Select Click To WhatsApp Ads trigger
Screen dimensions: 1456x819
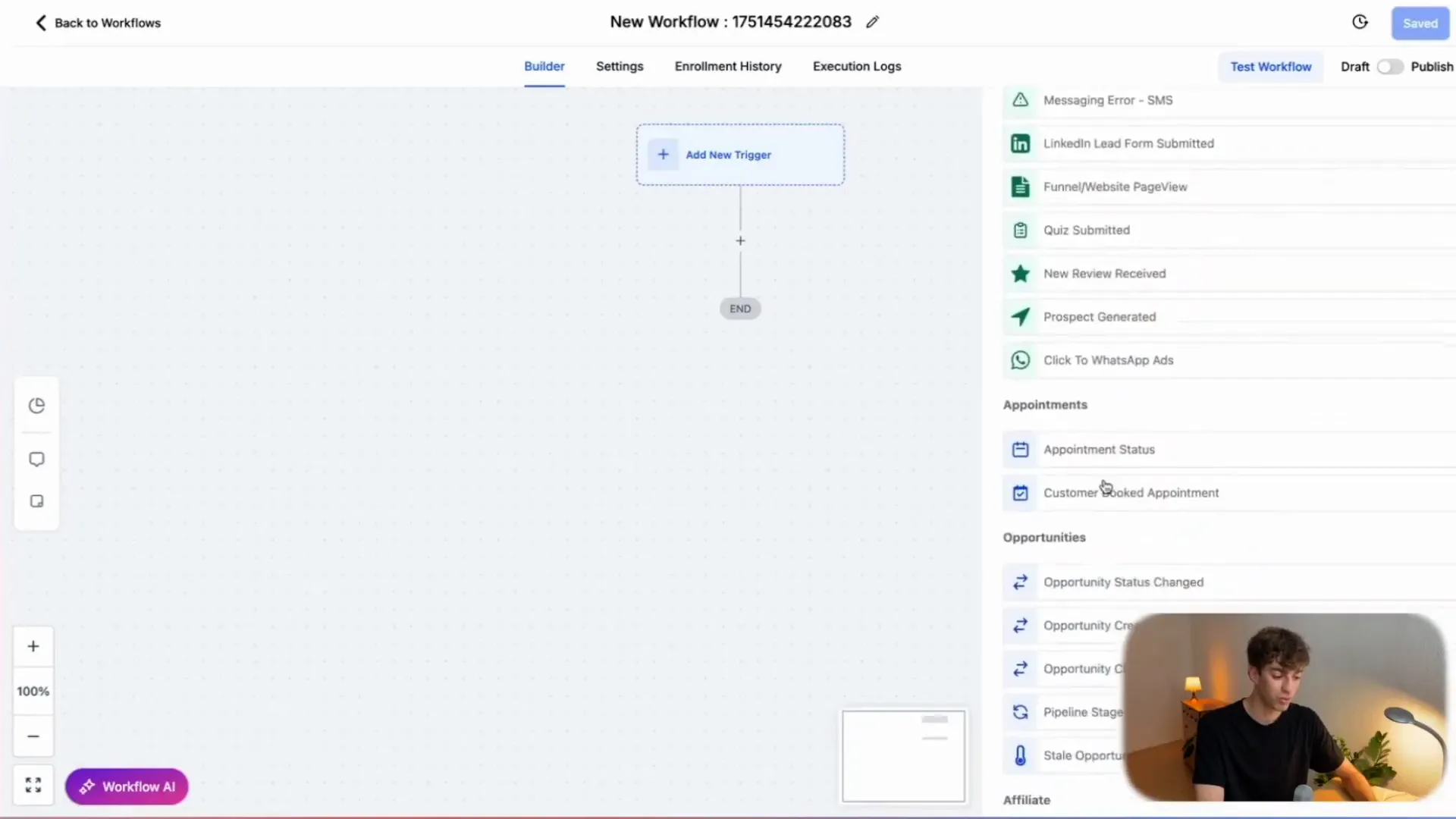pos(1229,360)
